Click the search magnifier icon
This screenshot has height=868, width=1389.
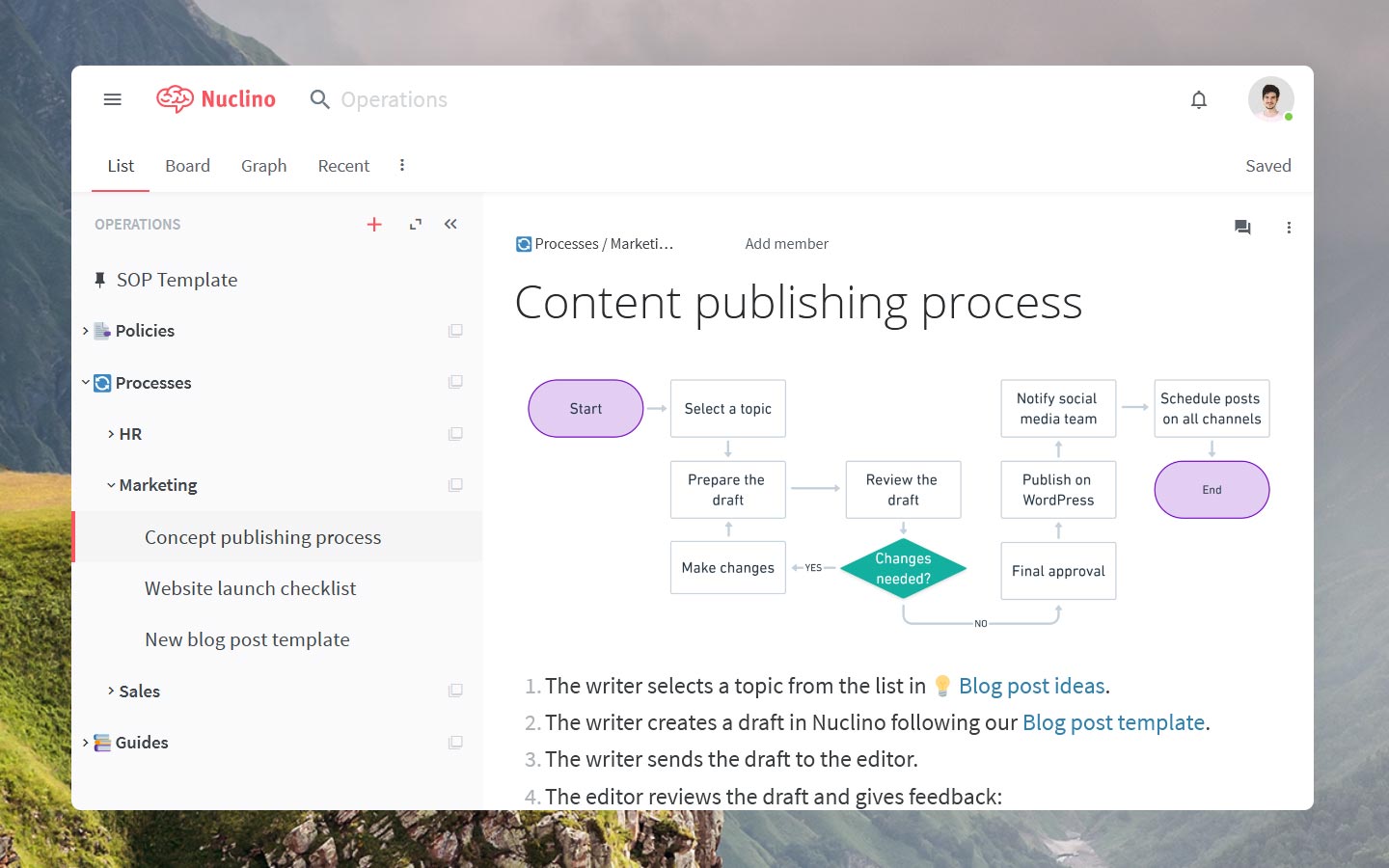tap(318, 99)
